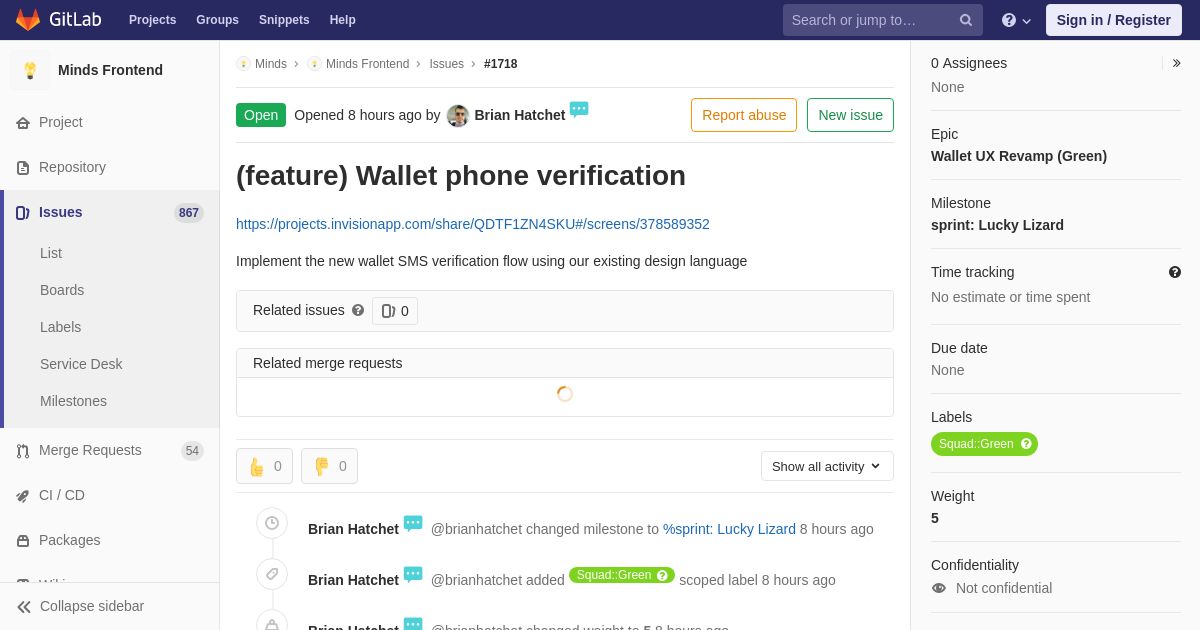This screenshot has height=630, width=1200.
Task: Click the collapse sidebar double-chevron icon
Action: tap(24, 607)
